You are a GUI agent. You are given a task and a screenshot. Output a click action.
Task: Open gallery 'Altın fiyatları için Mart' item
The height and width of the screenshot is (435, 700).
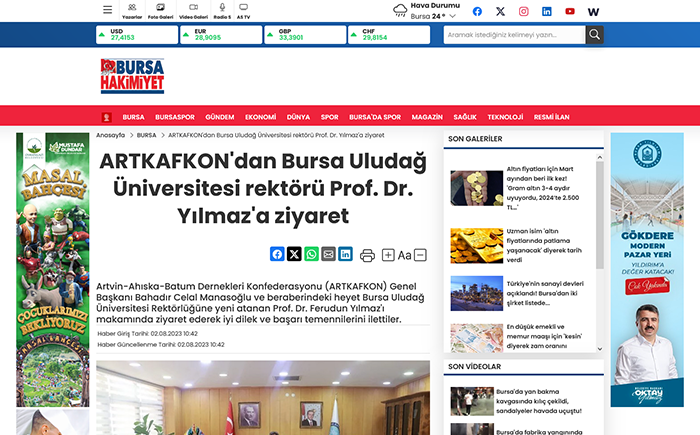pyautogui.click(x=543, y=188)
